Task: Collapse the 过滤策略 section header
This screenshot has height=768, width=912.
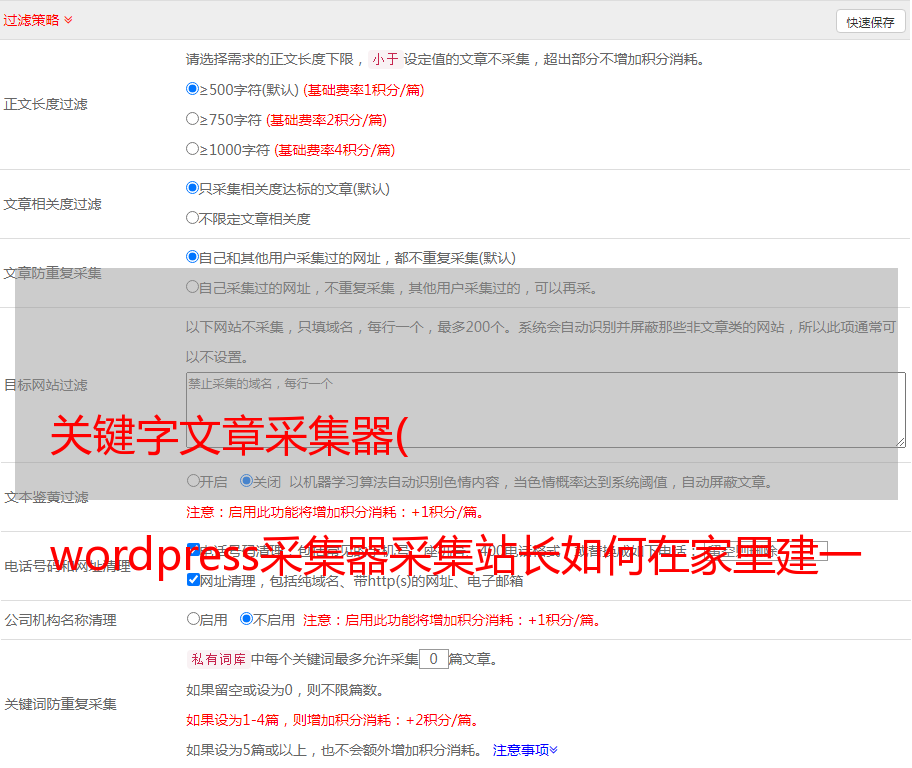Action: [x=38, y=20]
